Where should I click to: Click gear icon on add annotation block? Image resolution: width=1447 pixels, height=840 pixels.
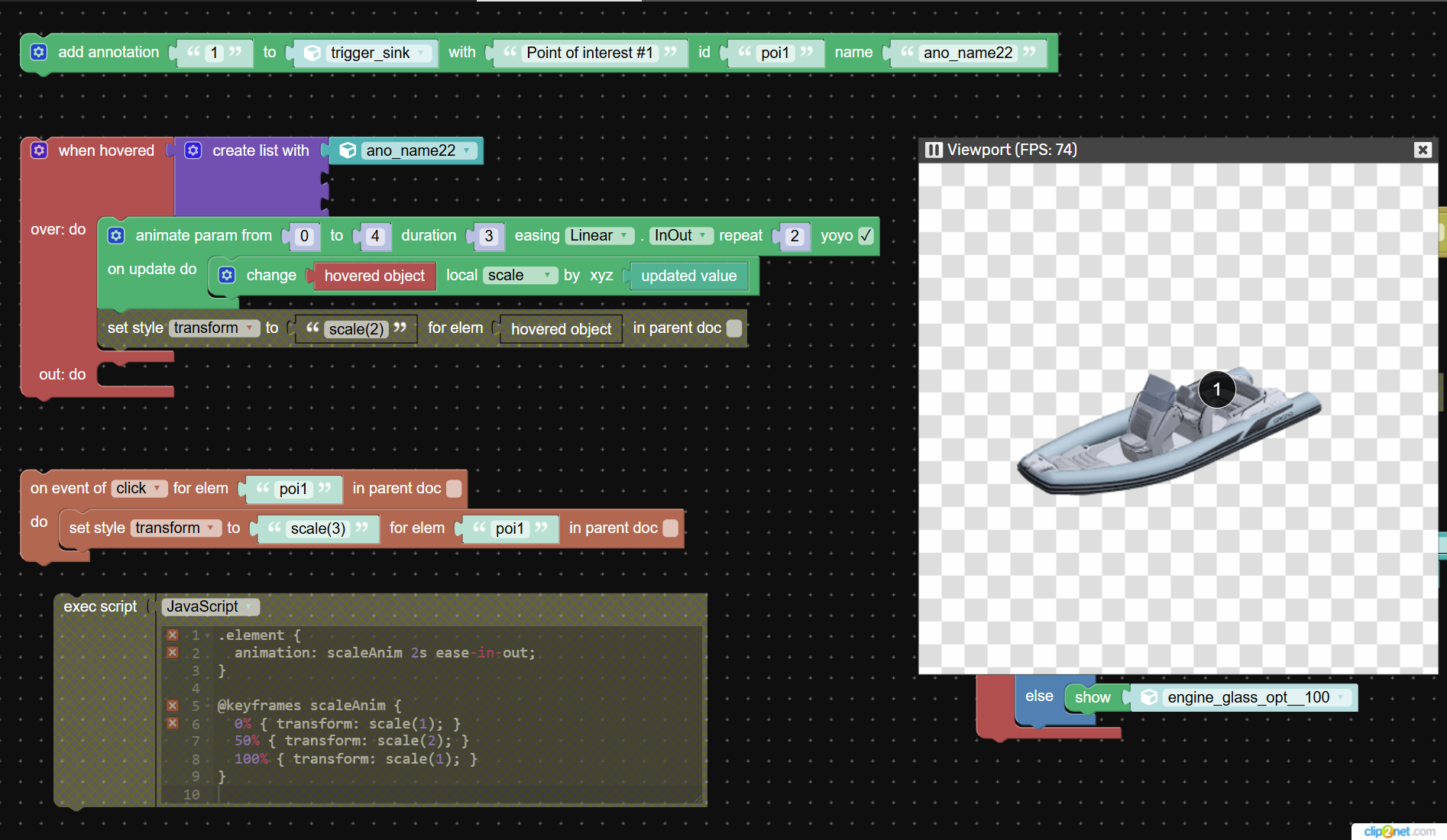[x=39, y=52]
